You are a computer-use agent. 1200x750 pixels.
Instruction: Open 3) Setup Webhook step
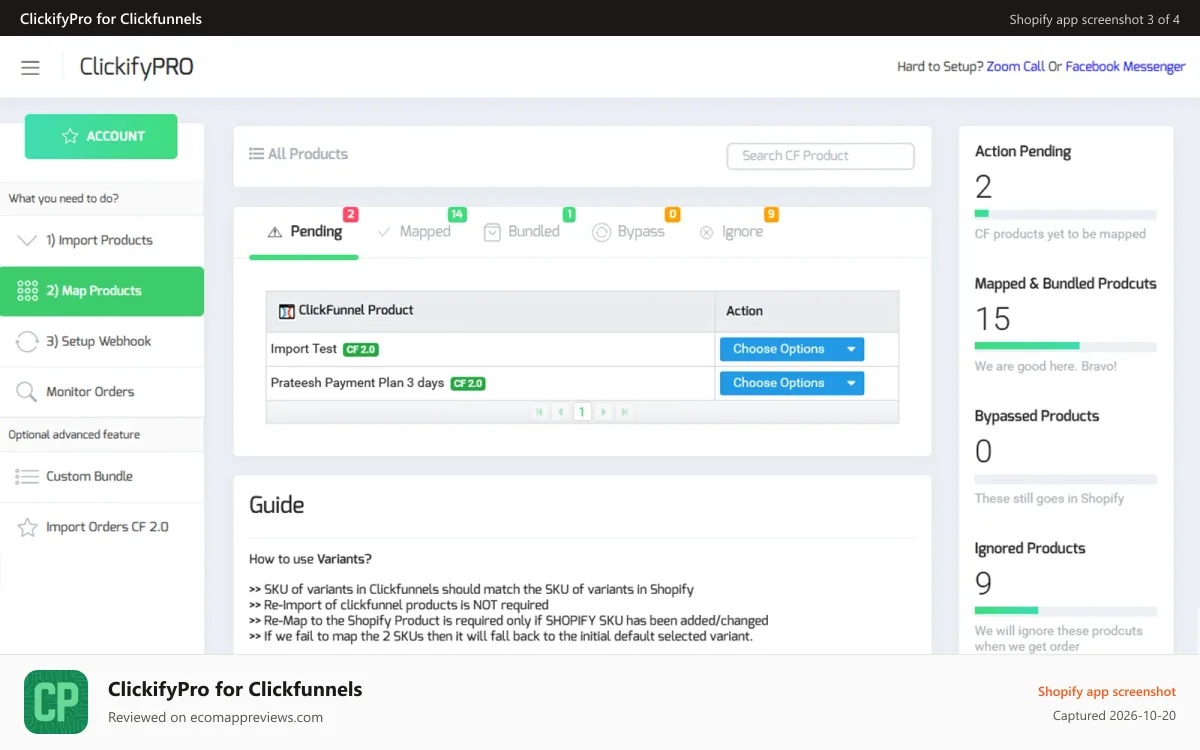tap(102, 341)
